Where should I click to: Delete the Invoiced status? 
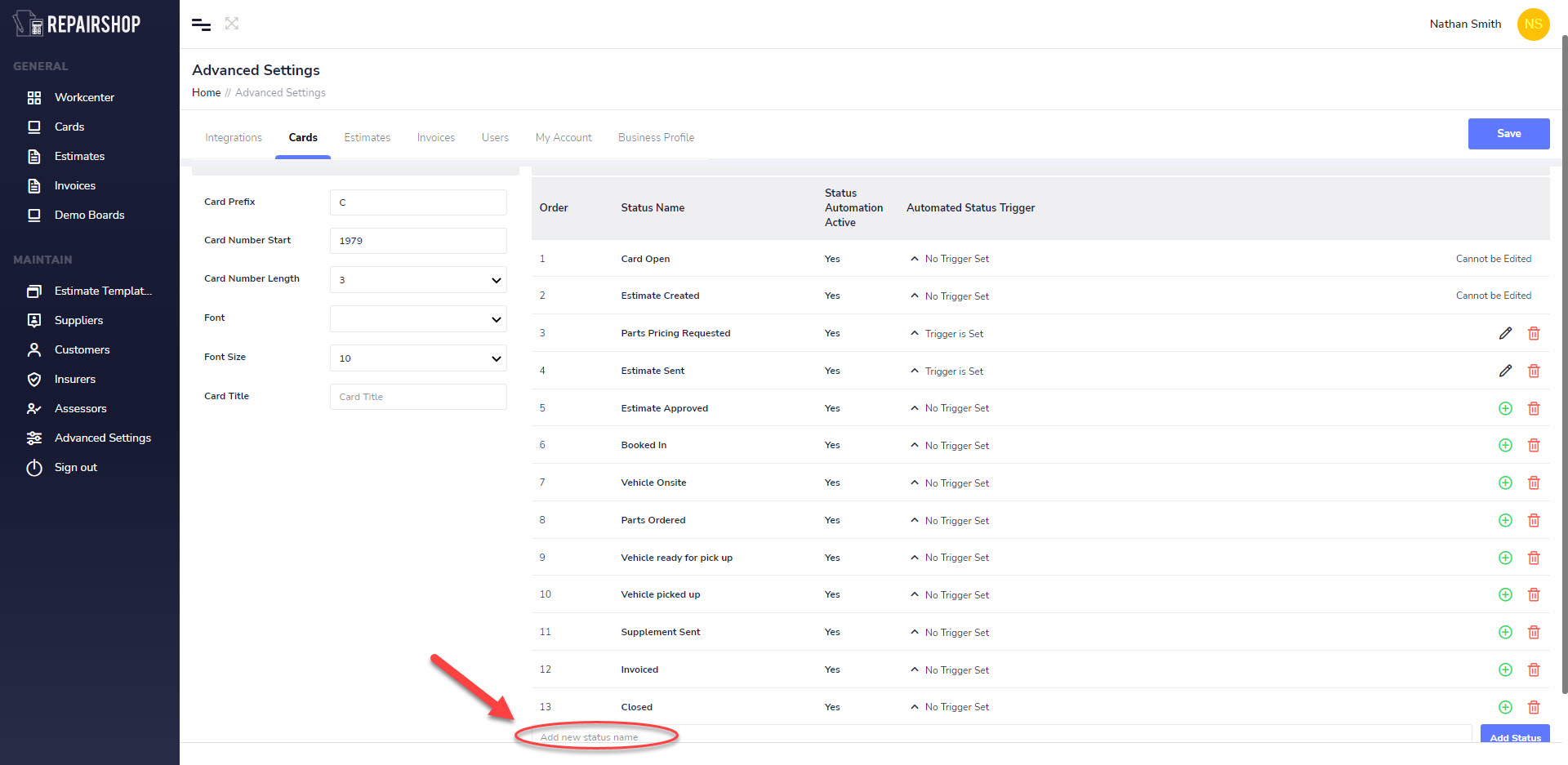[1534, 669]
